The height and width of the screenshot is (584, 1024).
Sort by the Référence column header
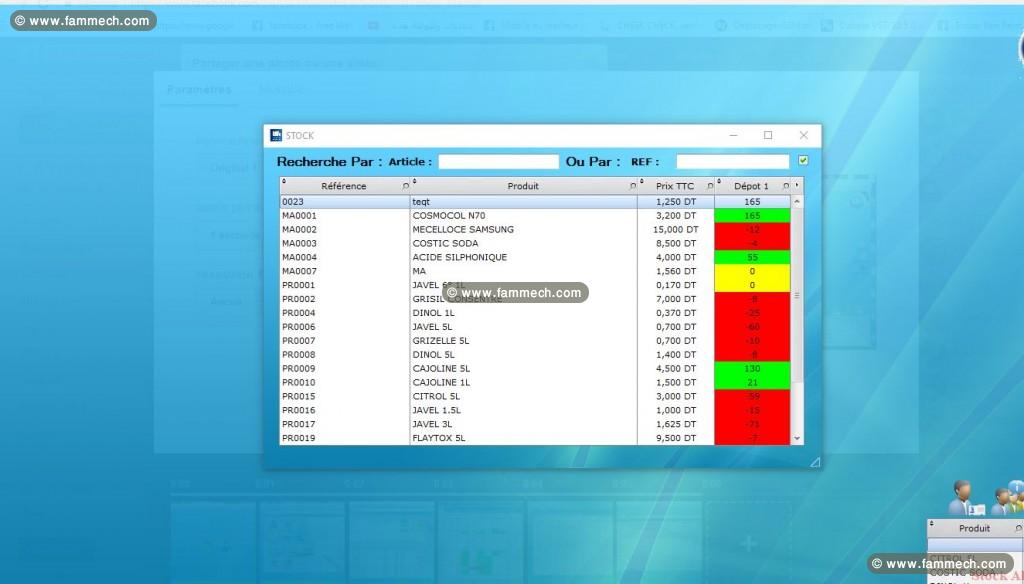[x=344, y=186]
